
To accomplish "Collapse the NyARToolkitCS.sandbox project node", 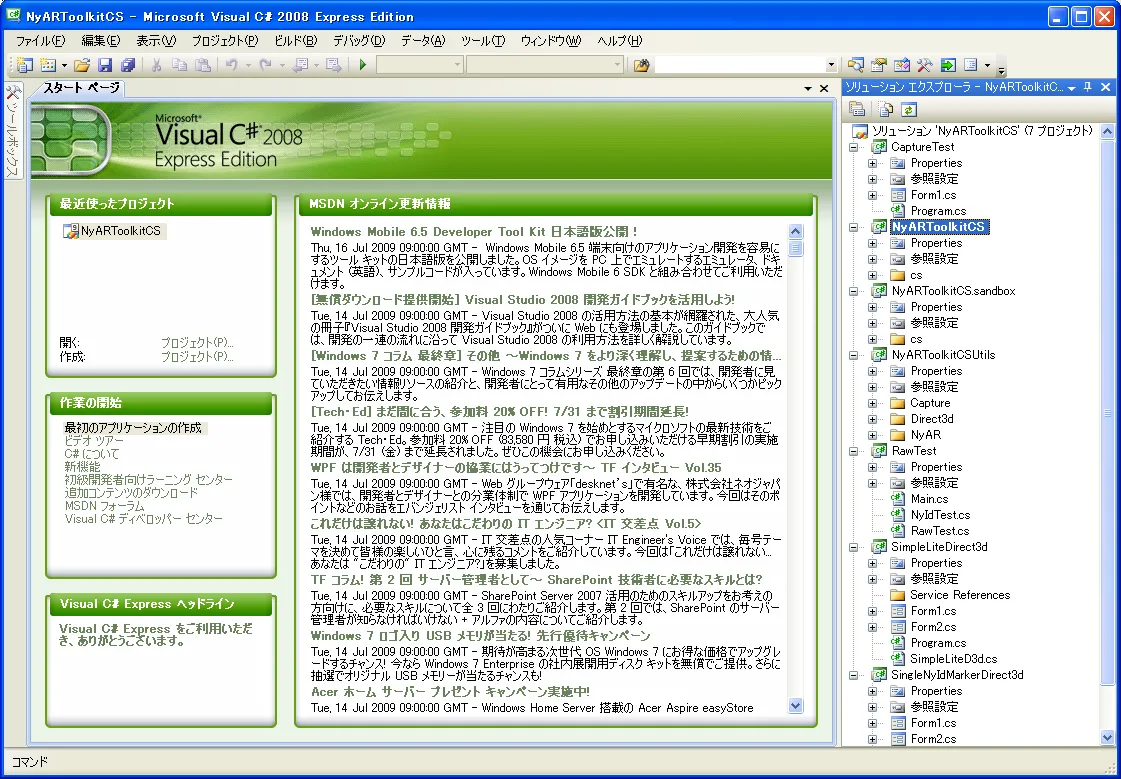I will [853, 291].
